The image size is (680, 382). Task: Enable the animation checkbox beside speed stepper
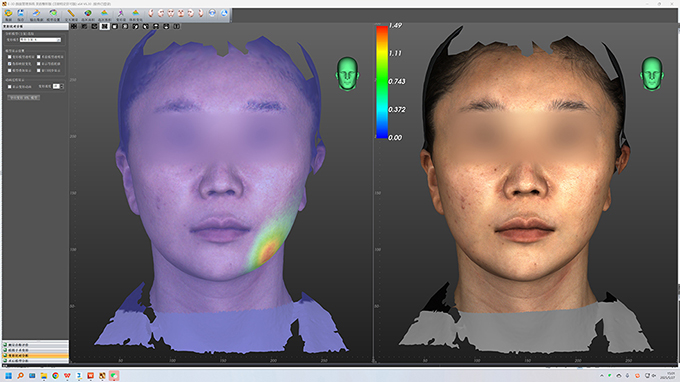tap(10, 87)
